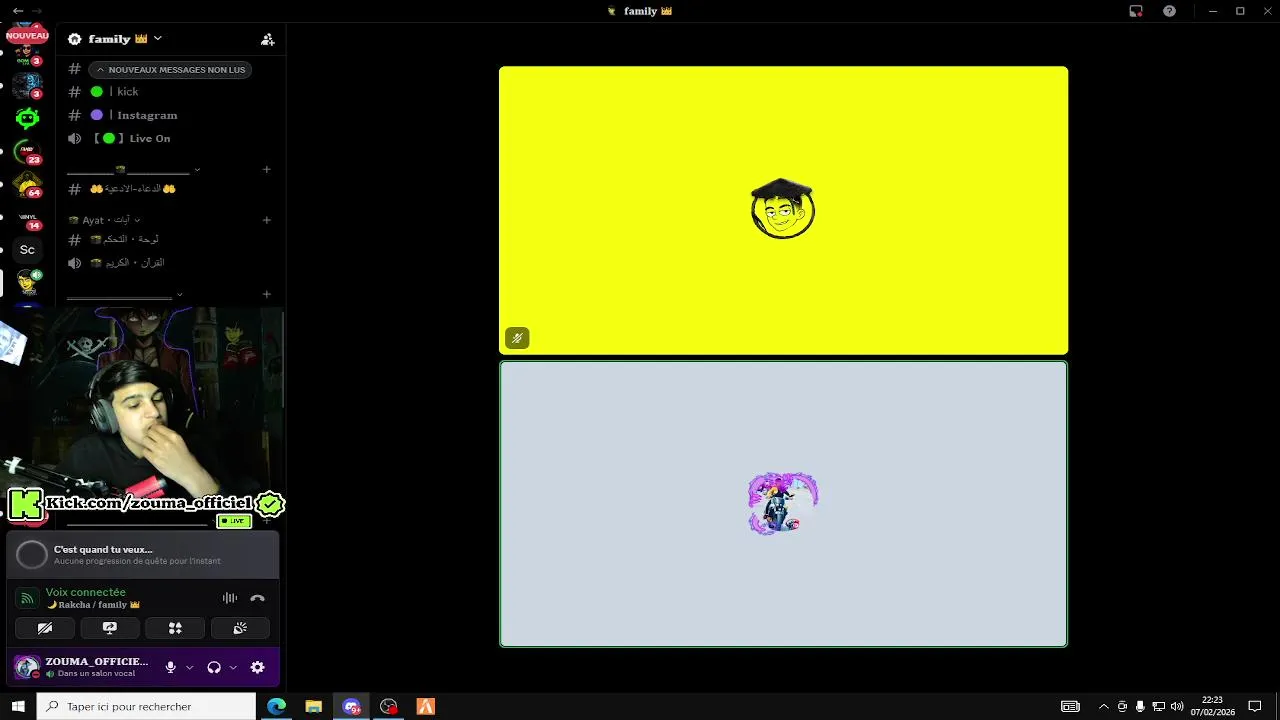Toggle camera on in voice panel
The image size is (1280, 720).
click(45, 628)
